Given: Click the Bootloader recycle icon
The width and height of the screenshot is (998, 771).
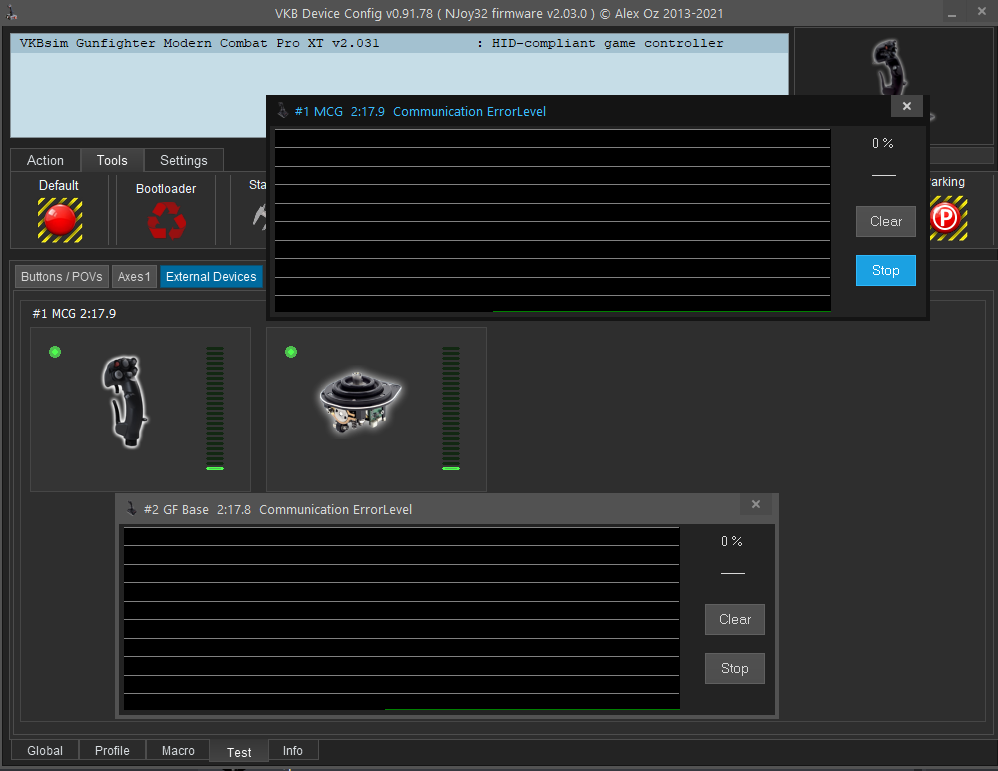Looking at the screenshot, I should pyautogui.click(x=166, y=220).
